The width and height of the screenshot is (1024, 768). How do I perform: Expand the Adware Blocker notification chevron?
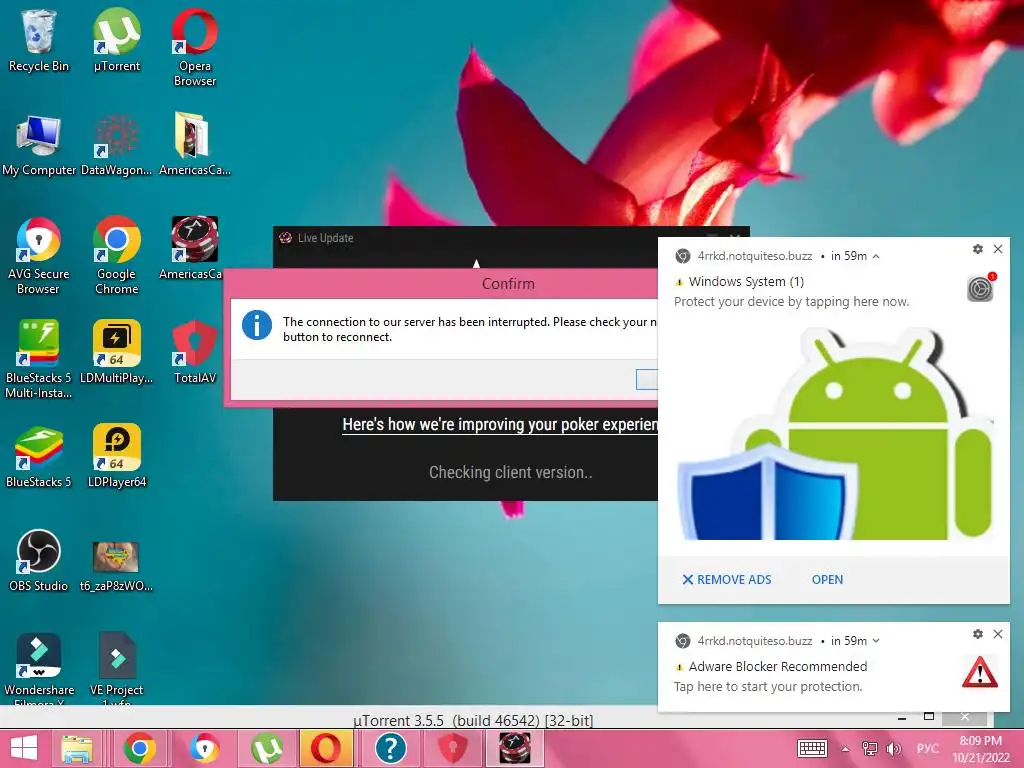[876, 641]
